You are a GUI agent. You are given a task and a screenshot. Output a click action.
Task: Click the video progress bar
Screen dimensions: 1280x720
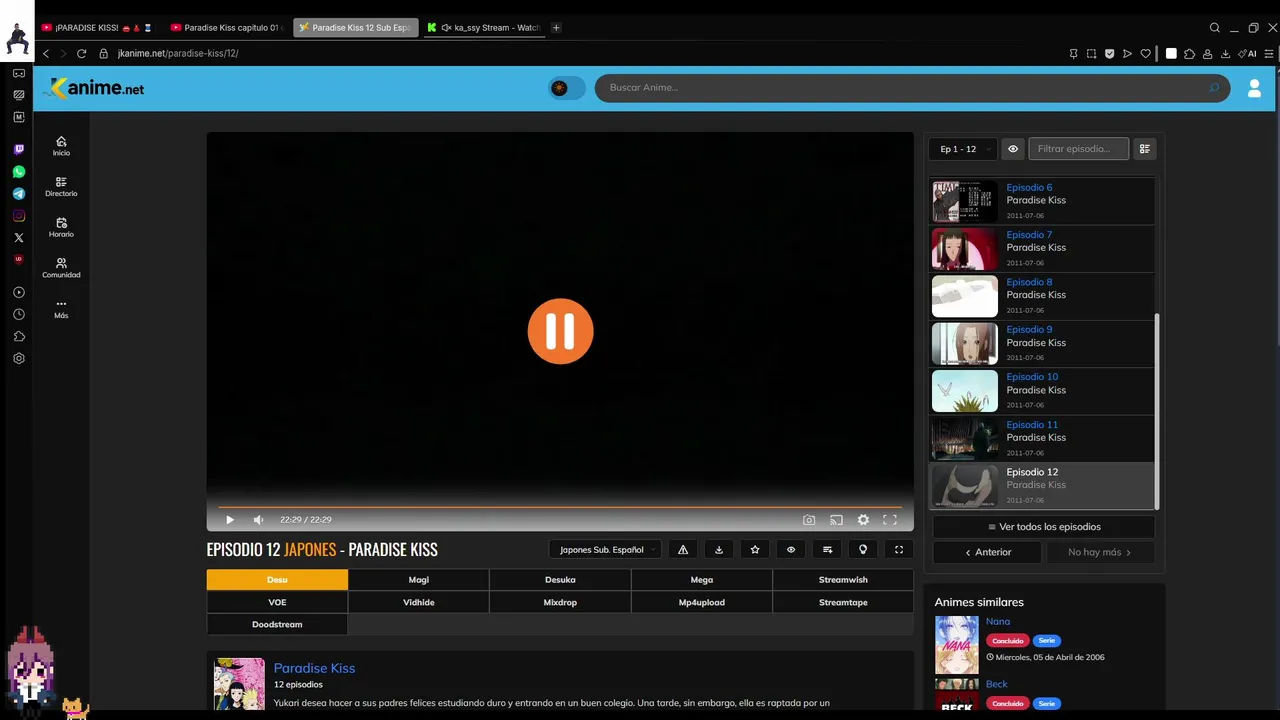click(x=560, y=507)
